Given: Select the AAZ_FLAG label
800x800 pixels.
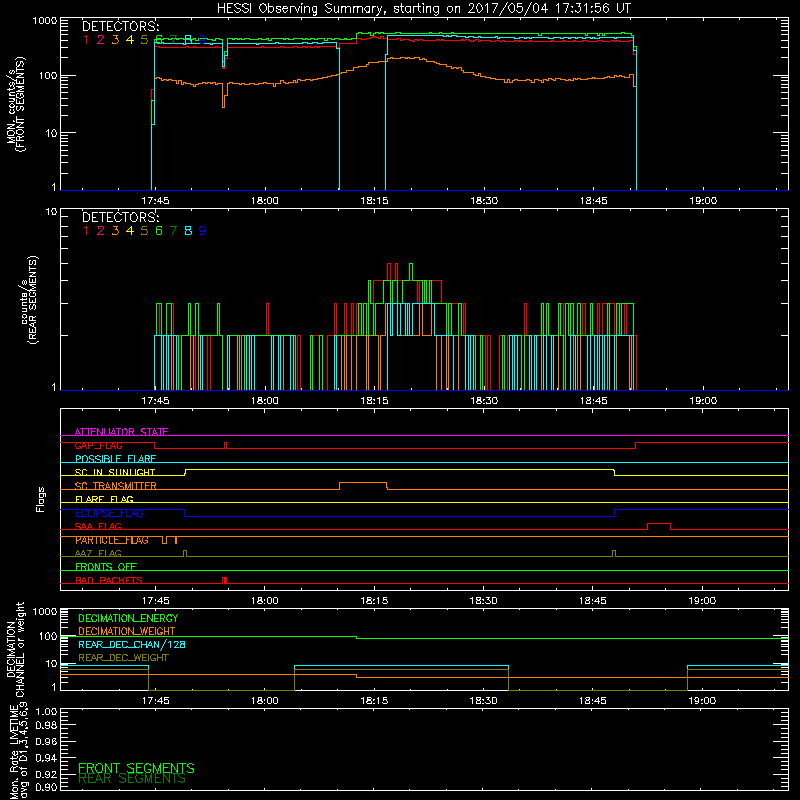Looking at the screenshot, I should coord(98,554).
